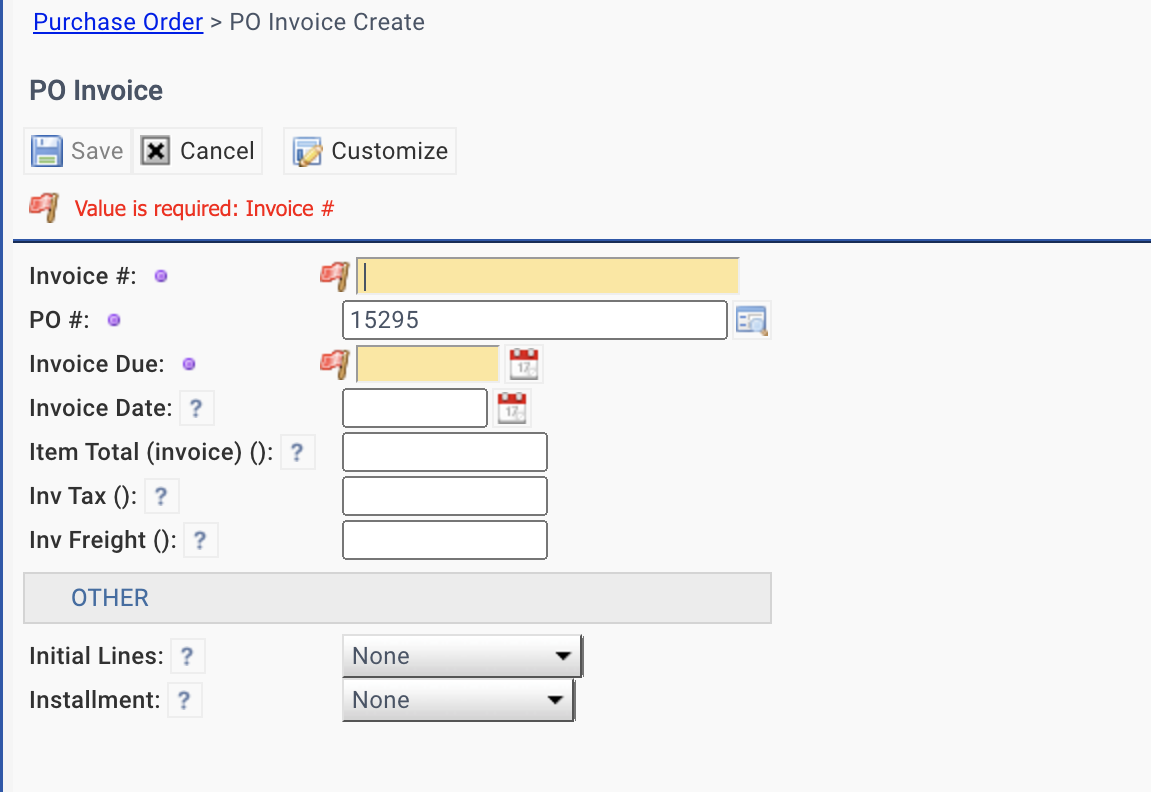Open calendar picker for Invoice Due
The image size is (1151, 792).
click(524, 364)
